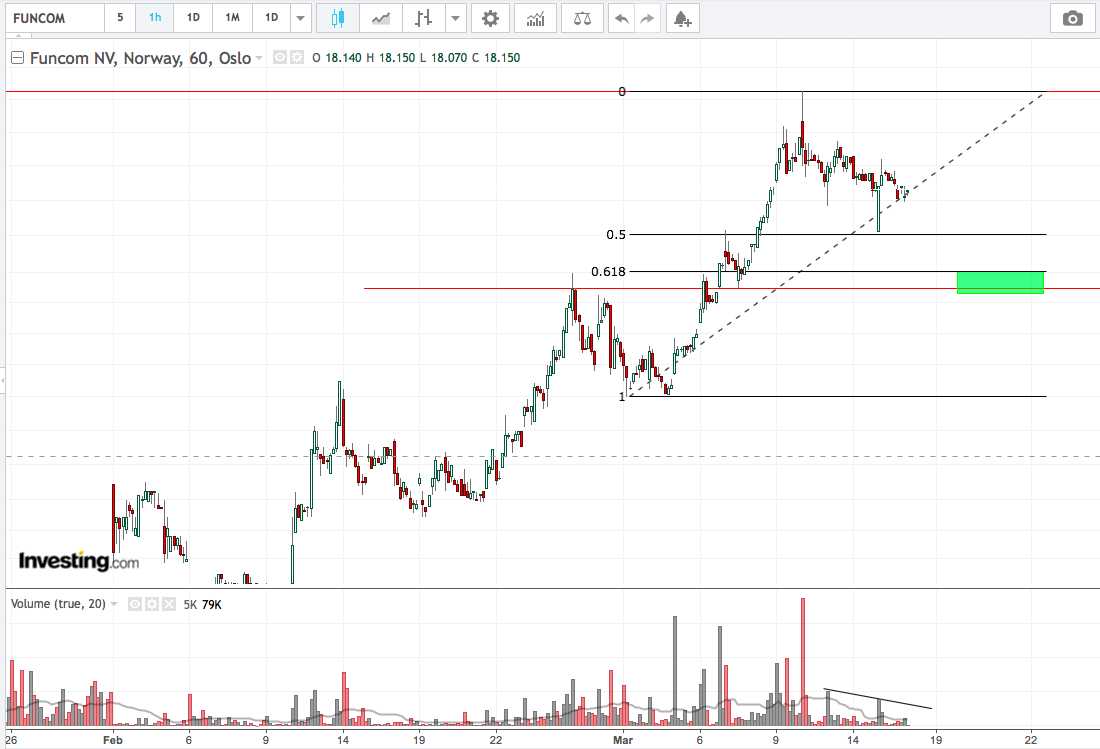
Task: Choose the bar chart style icon
Action: (x=423, y=18)
